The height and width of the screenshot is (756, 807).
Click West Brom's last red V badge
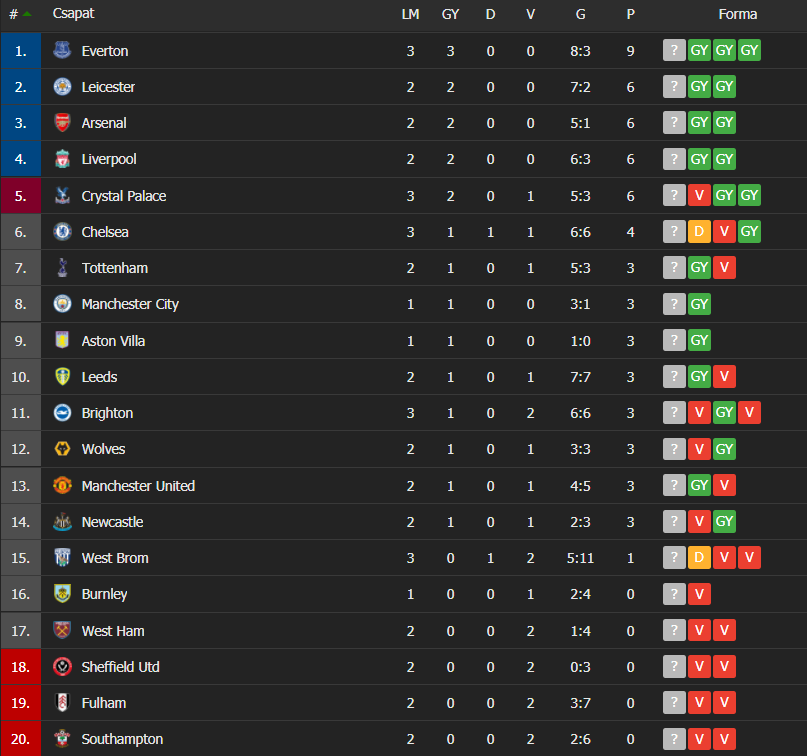pyautogui.click(x=749, y=557)
